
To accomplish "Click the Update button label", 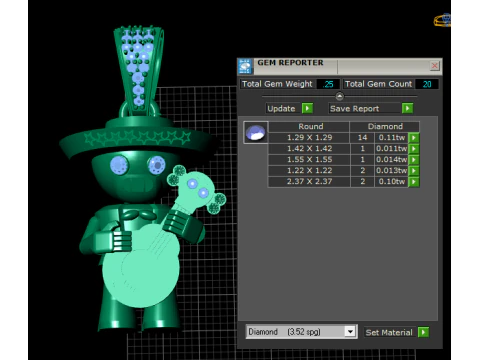I will point(281,109).
